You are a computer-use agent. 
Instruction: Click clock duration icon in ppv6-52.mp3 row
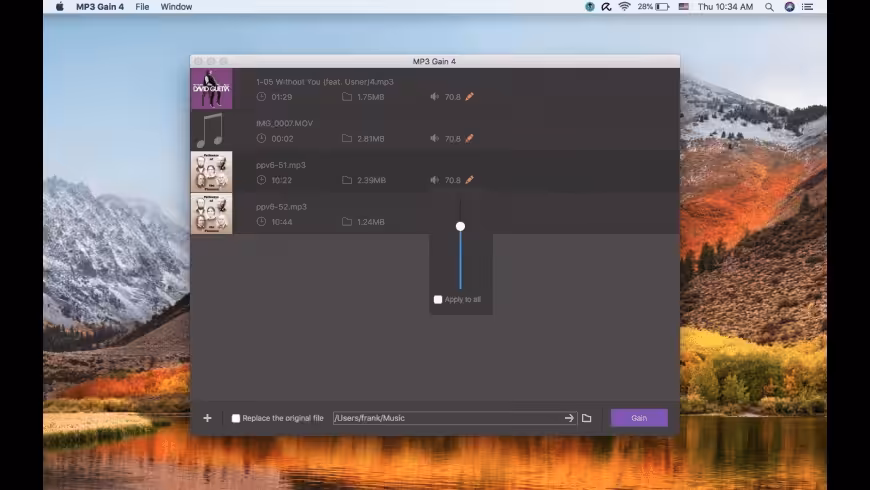point(261,221)
